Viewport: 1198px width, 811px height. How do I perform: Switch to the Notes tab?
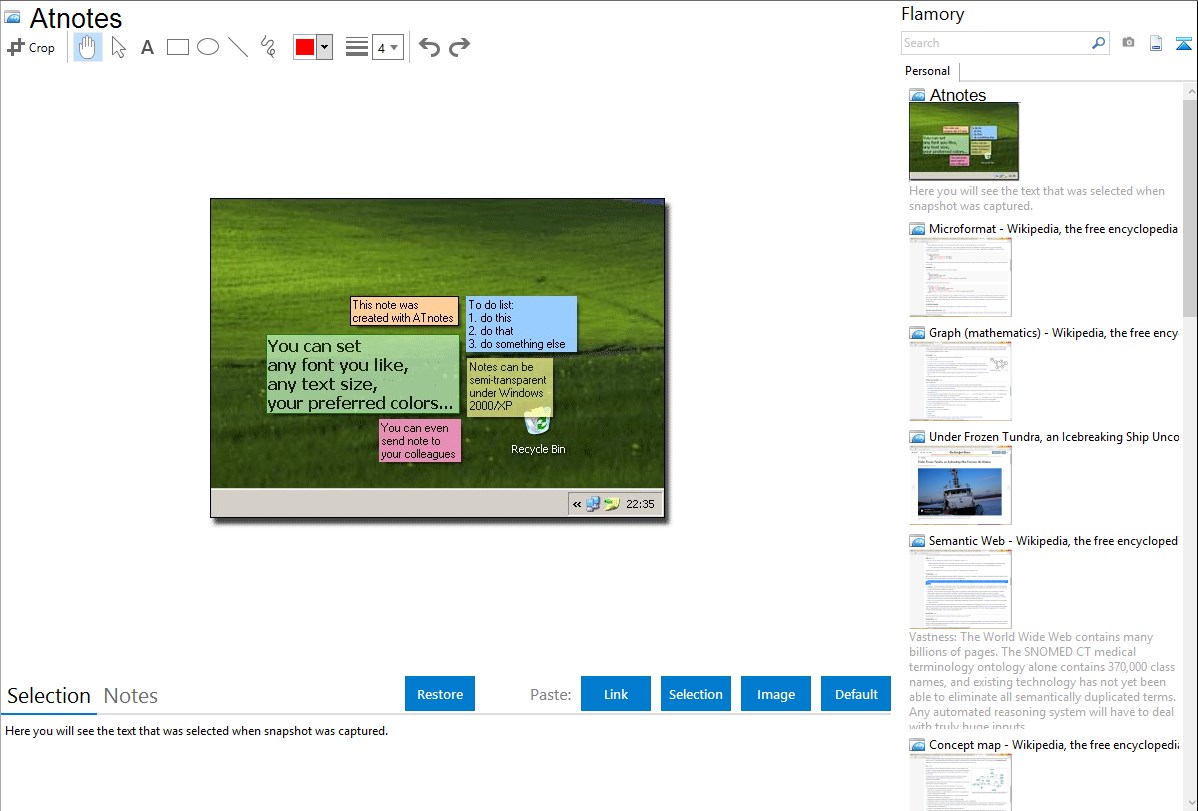(x=131, y=696)
